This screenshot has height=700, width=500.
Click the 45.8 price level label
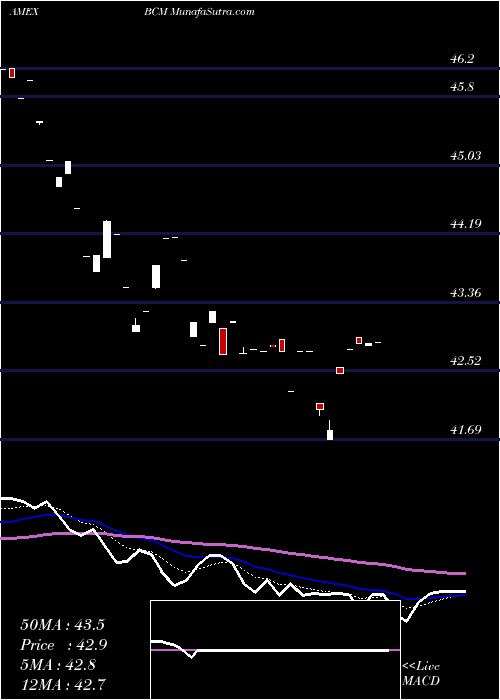[462, 87]
